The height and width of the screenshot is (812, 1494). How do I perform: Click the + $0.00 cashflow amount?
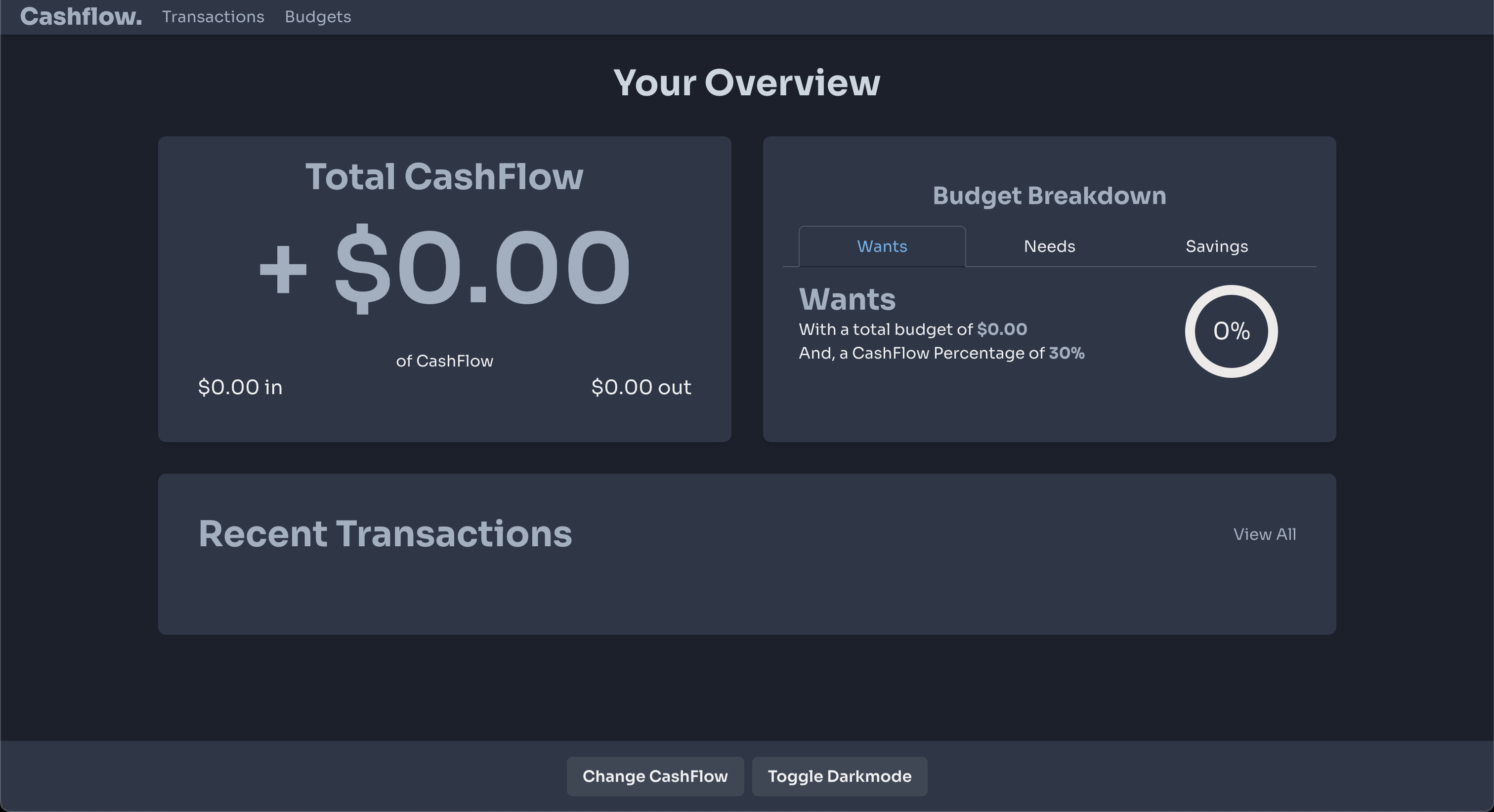pyautogui.click(x=444, y=269)
